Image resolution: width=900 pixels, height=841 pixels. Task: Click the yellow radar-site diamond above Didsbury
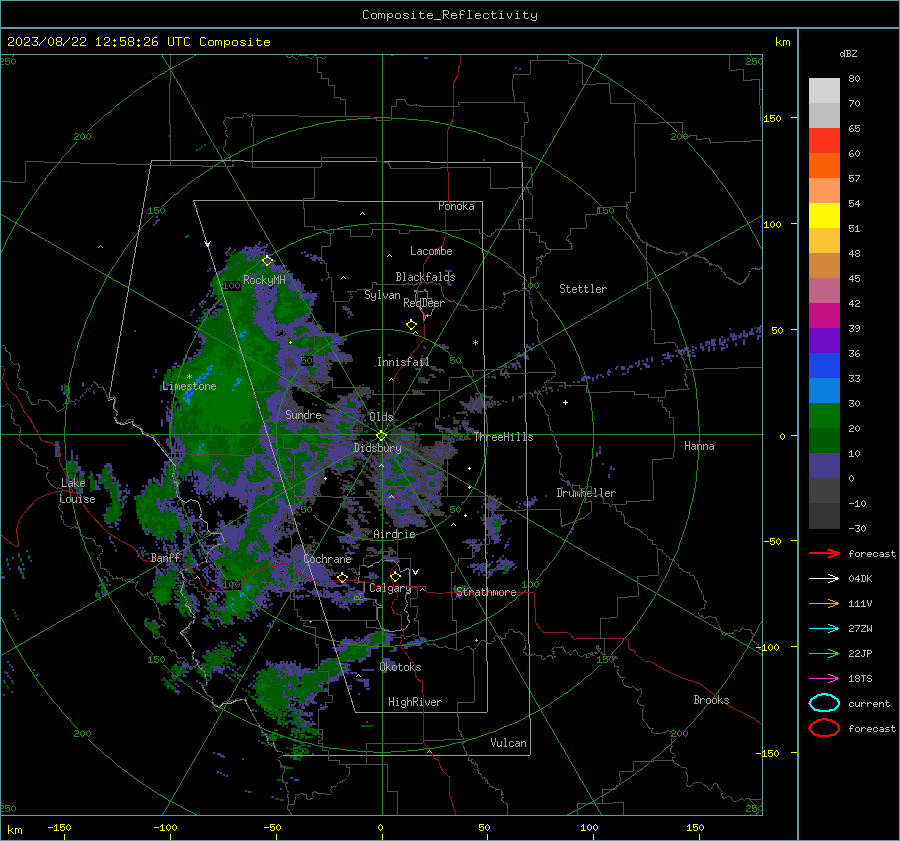coord(381,436)
